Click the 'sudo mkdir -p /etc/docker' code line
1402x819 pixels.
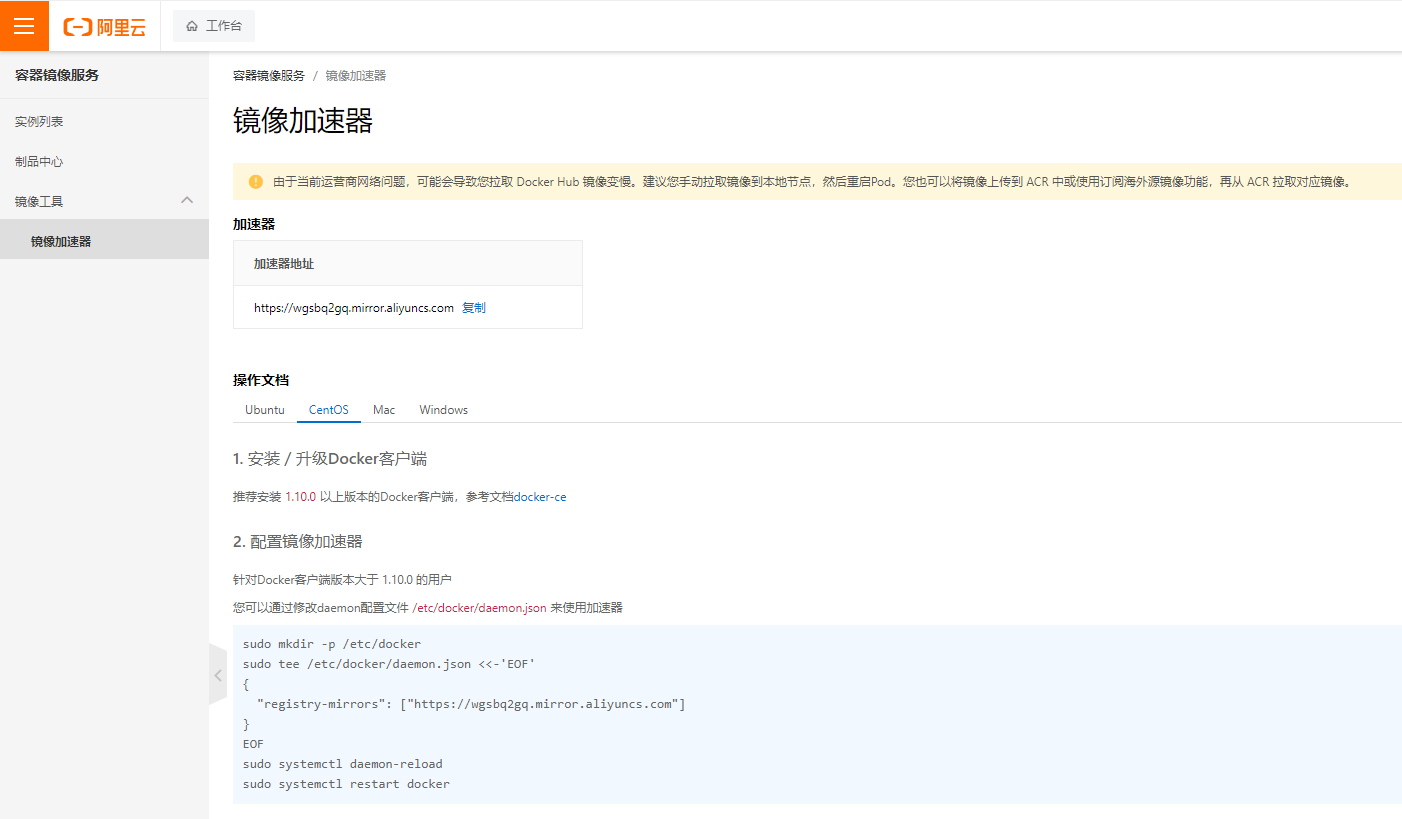click(332, 644)
